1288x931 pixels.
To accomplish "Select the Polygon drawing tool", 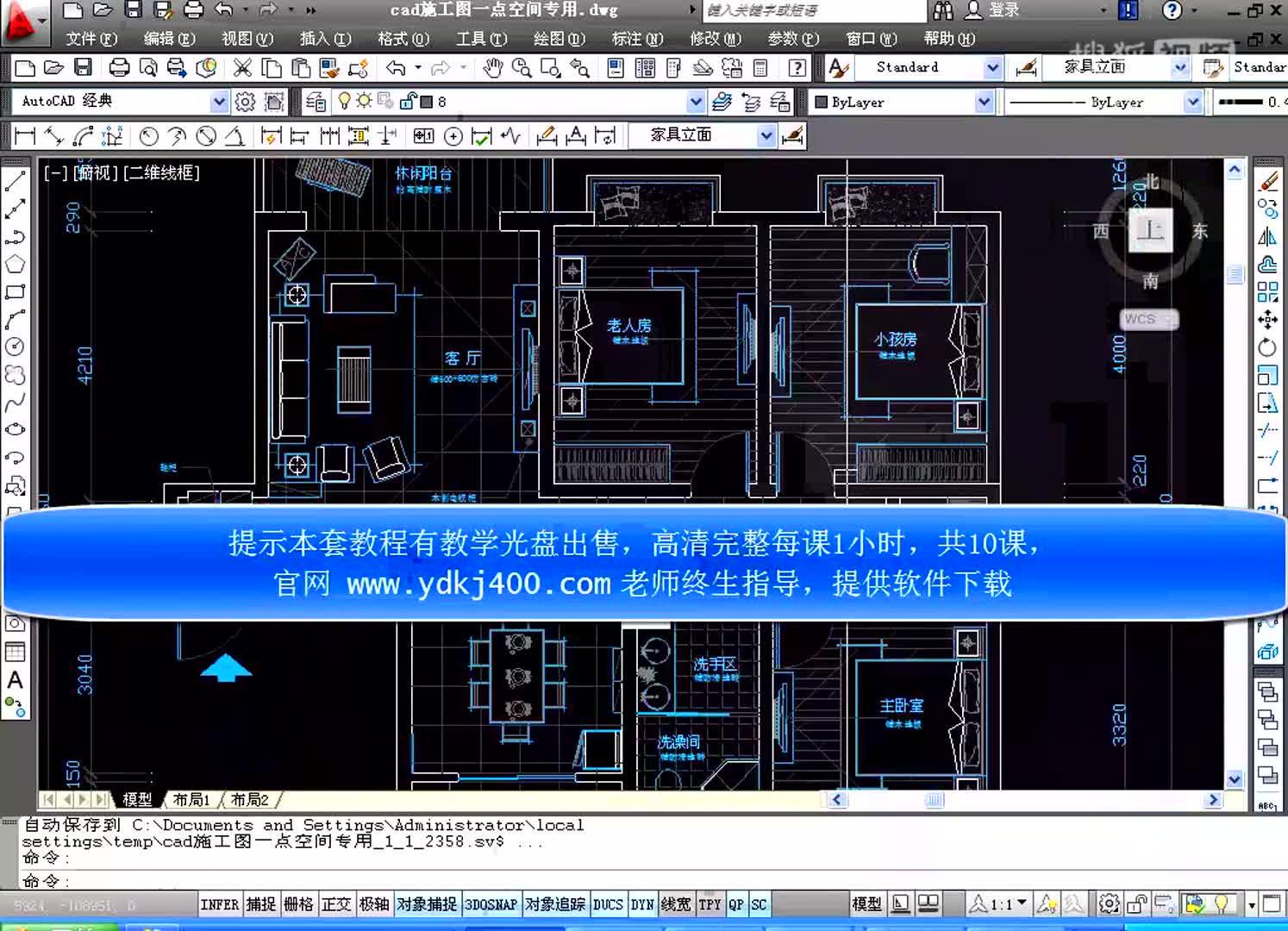I will click(x=16, y=265).
